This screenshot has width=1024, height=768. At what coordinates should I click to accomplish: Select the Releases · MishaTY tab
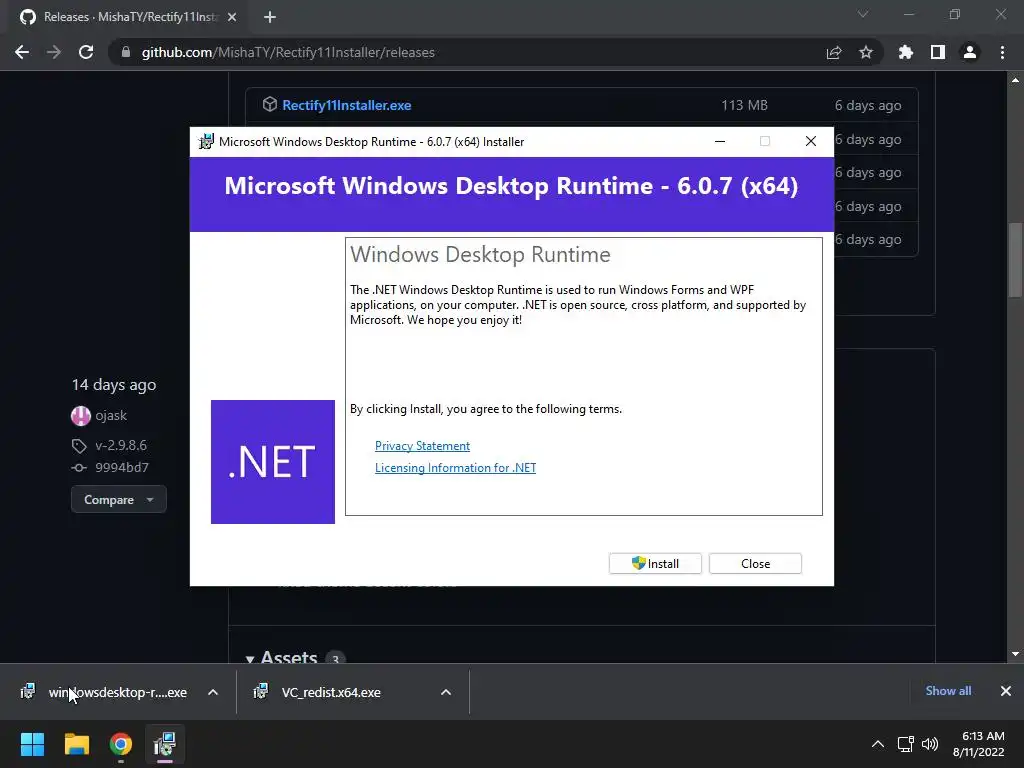tap(129, 17)
